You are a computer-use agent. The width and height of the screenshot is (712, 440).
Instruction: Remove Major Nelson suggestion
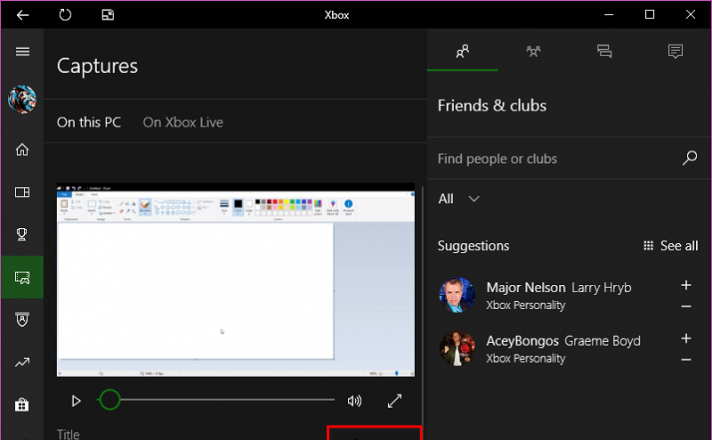click(x=686, y=307)
